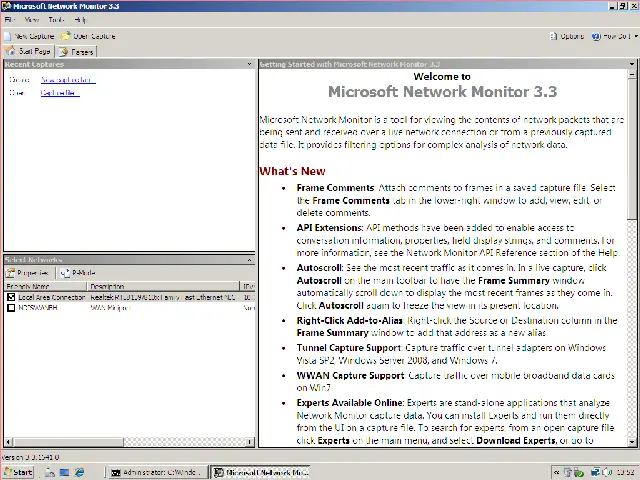Viewport: 640px width, 480px height.
Task: Click the What's New heading
Action: click(x=292, y=171)
